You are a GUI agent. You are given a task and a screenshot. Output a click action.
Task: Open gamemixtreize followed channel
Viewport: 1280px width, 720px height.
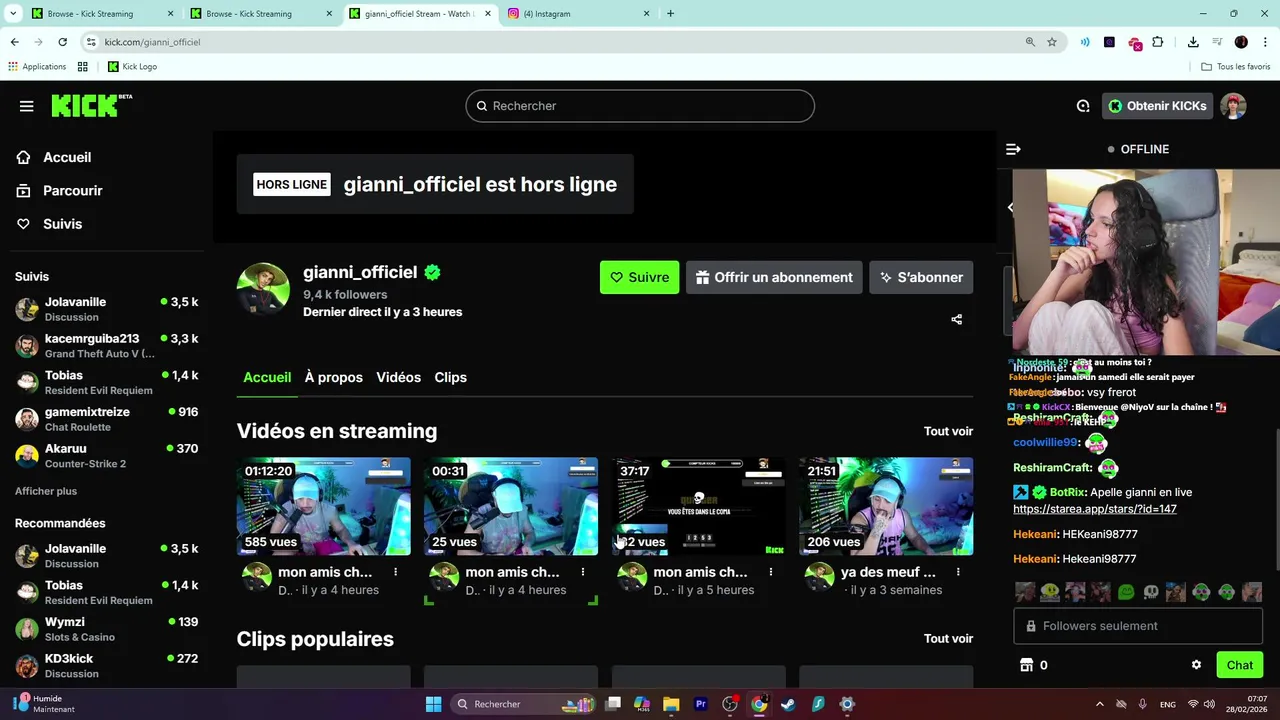click(x=106, y=419)
